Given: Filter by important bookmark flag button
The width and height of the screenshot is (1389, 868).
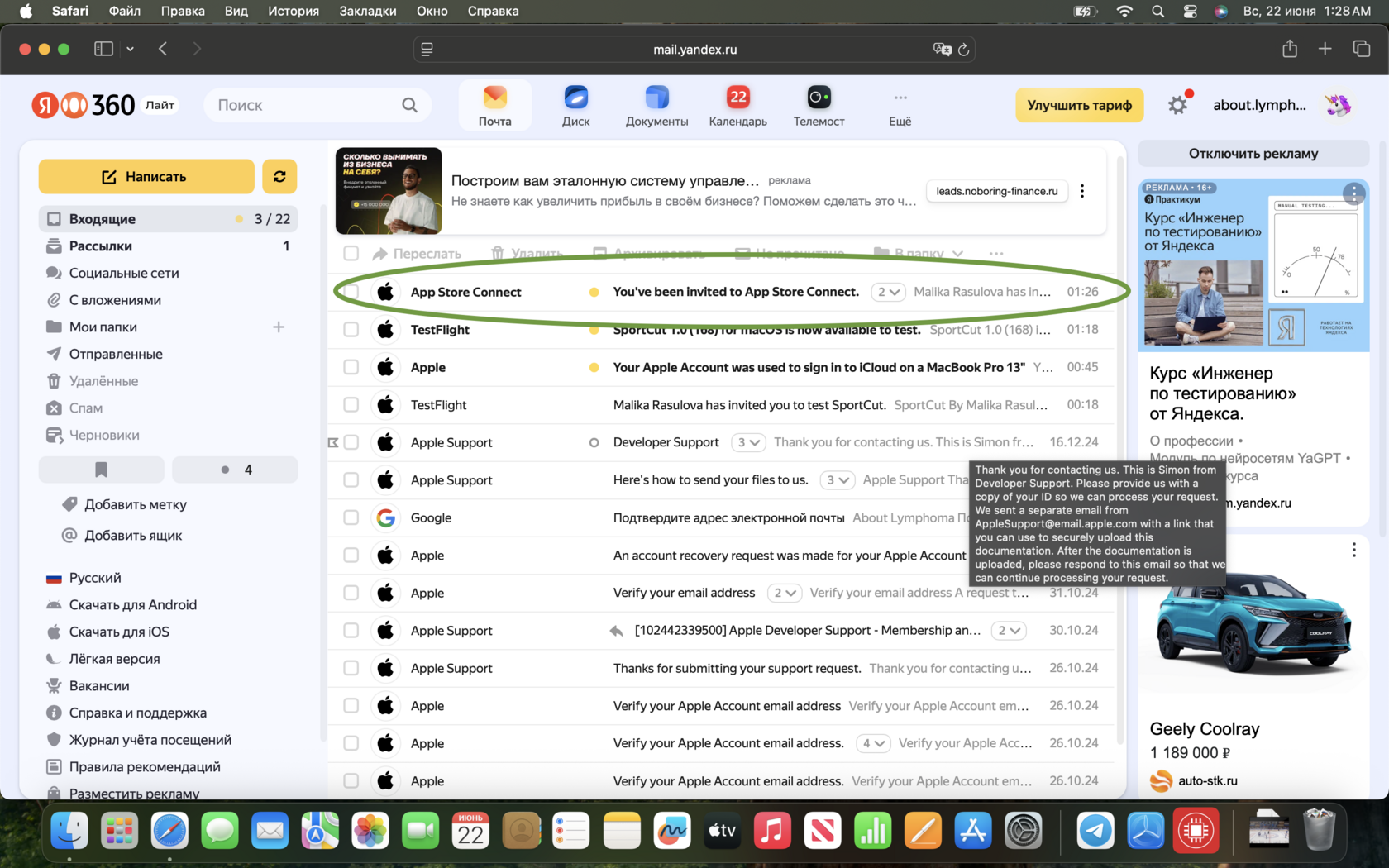Looking at the screenshot, I should pyautogui.click(x=101, y=470).
